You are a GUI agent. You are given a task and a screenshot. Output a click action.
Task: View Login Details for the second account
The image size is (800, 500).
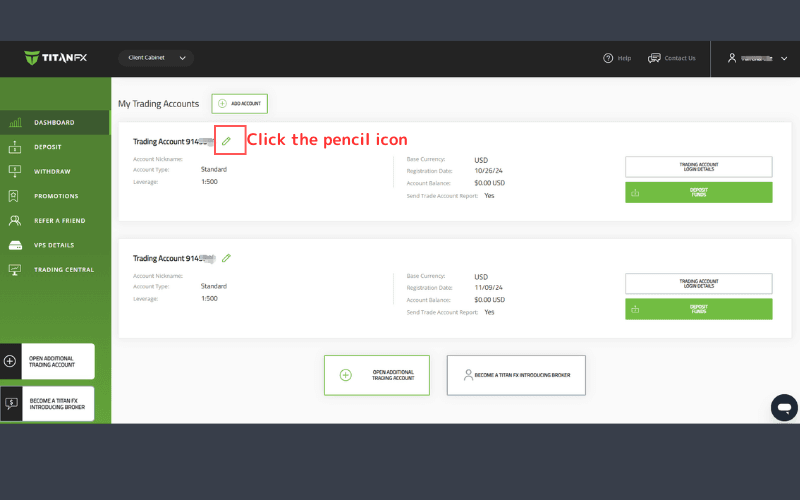(698, 284)
